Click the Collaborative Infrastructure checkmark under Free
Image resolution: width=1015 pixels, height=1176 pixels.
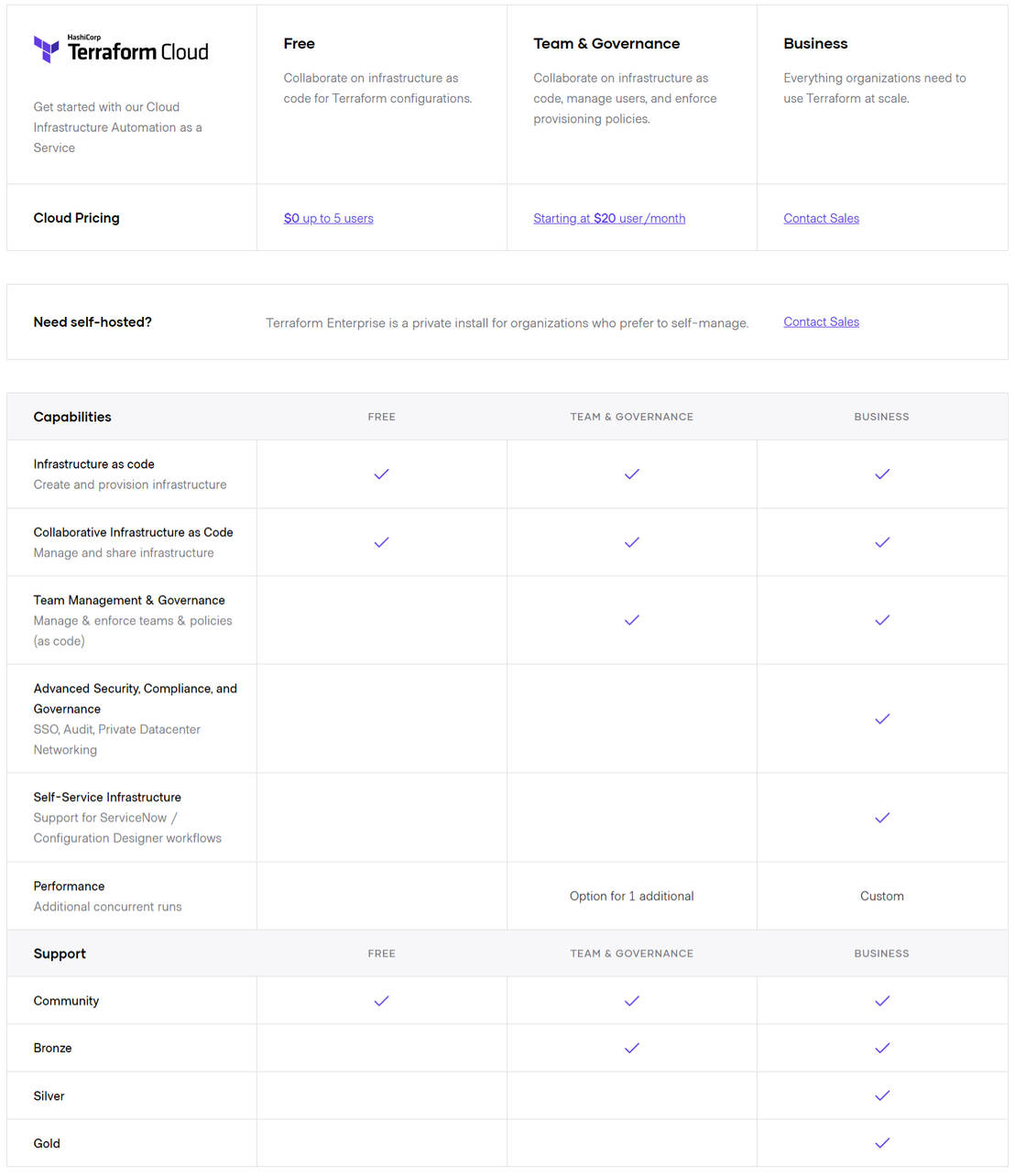click(381, 542)
